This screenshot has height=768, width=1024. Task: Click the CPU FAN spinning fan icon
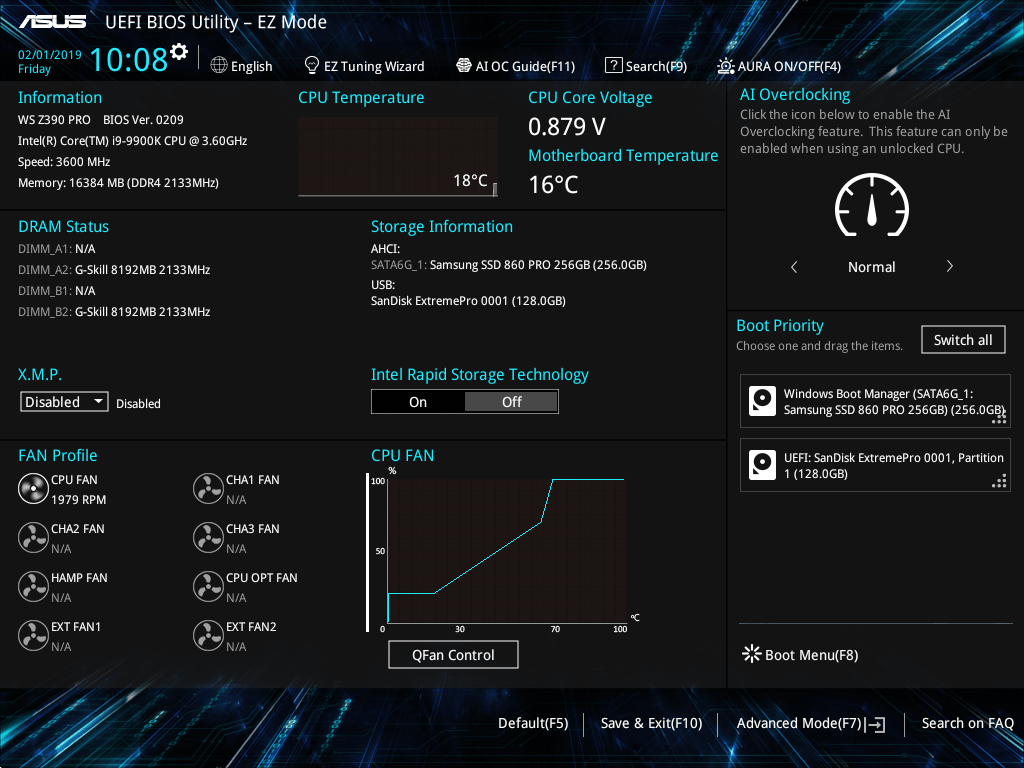coord(33,488)
